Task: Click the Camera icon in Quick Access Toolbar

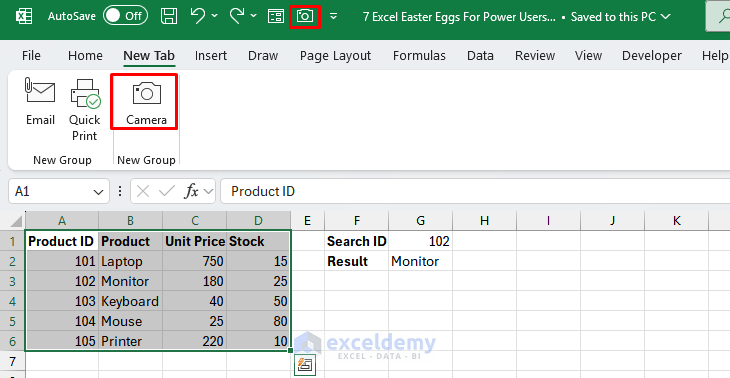Action: click(305, 17)
